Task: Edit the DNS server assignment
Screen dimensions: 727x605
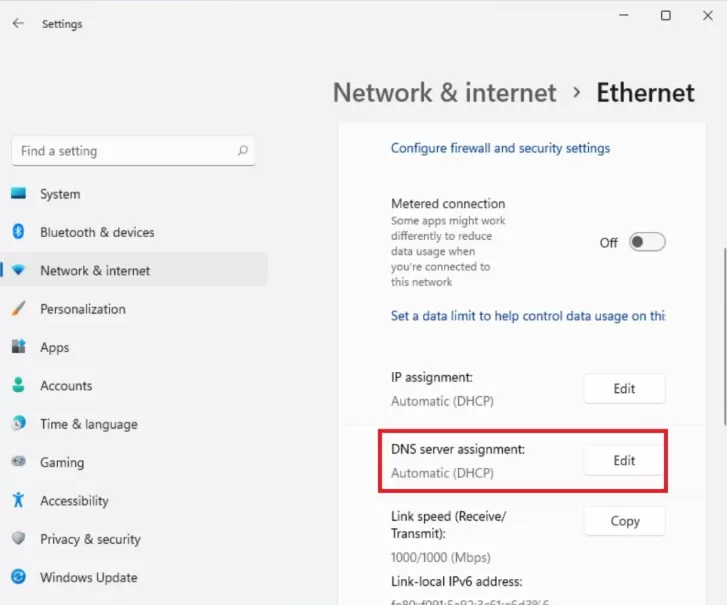Action: pyautogui.click(x=624, y=460)
